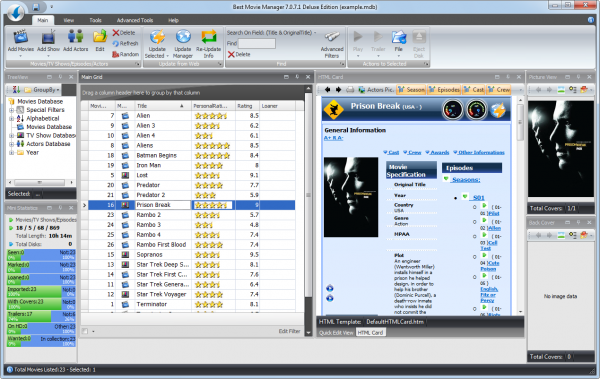Click the Refresh button
This screenshot has height=379, width=600.
(126, 44)
